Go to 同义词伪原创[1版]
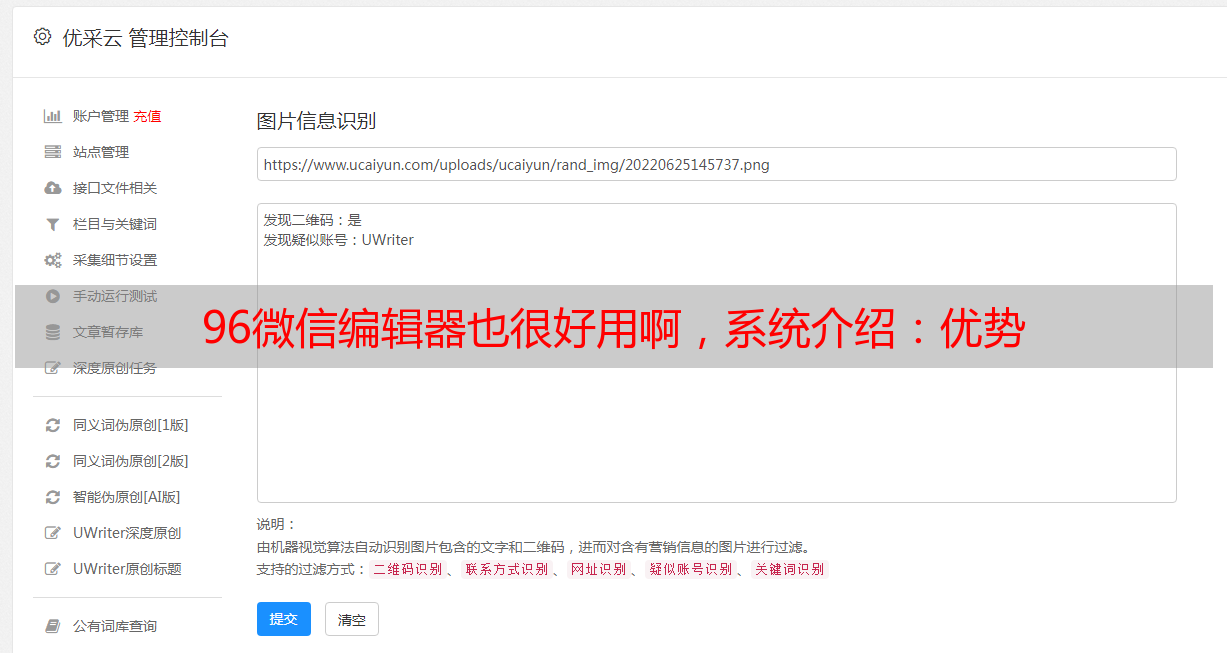The width and height of the screenshot is (1227, 653). 131,425
